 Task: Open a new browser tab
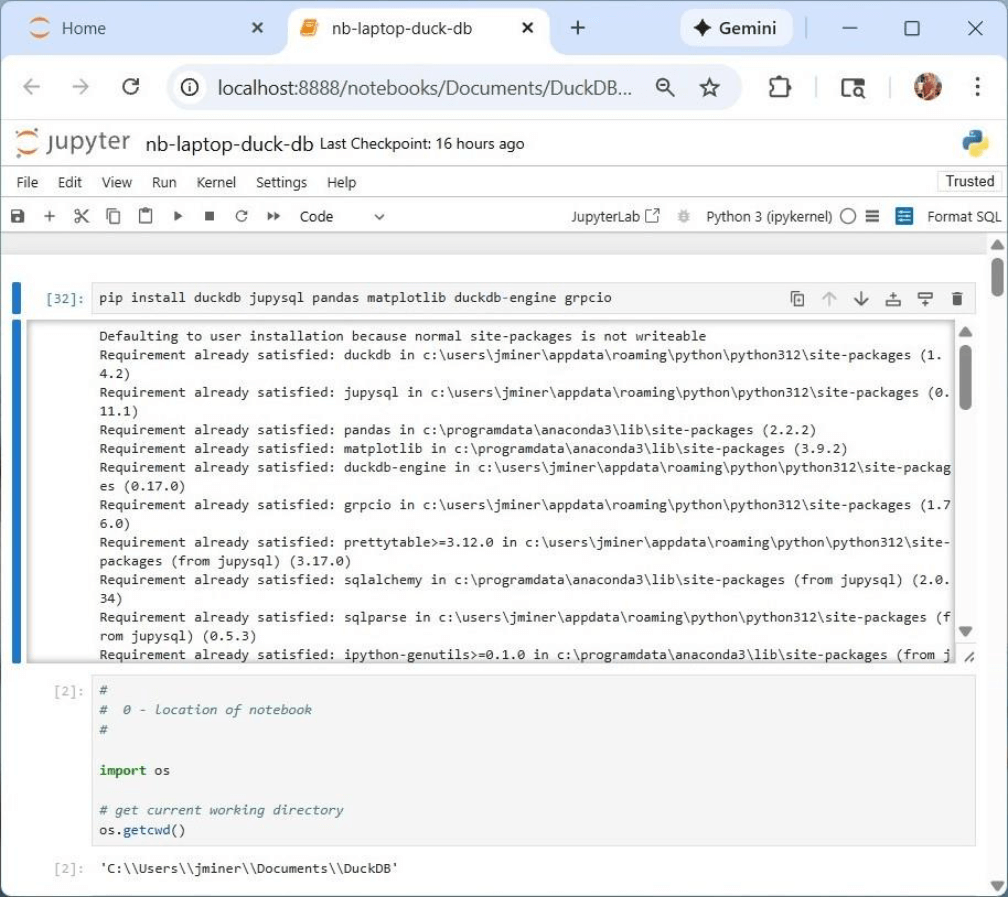[578, 28]
